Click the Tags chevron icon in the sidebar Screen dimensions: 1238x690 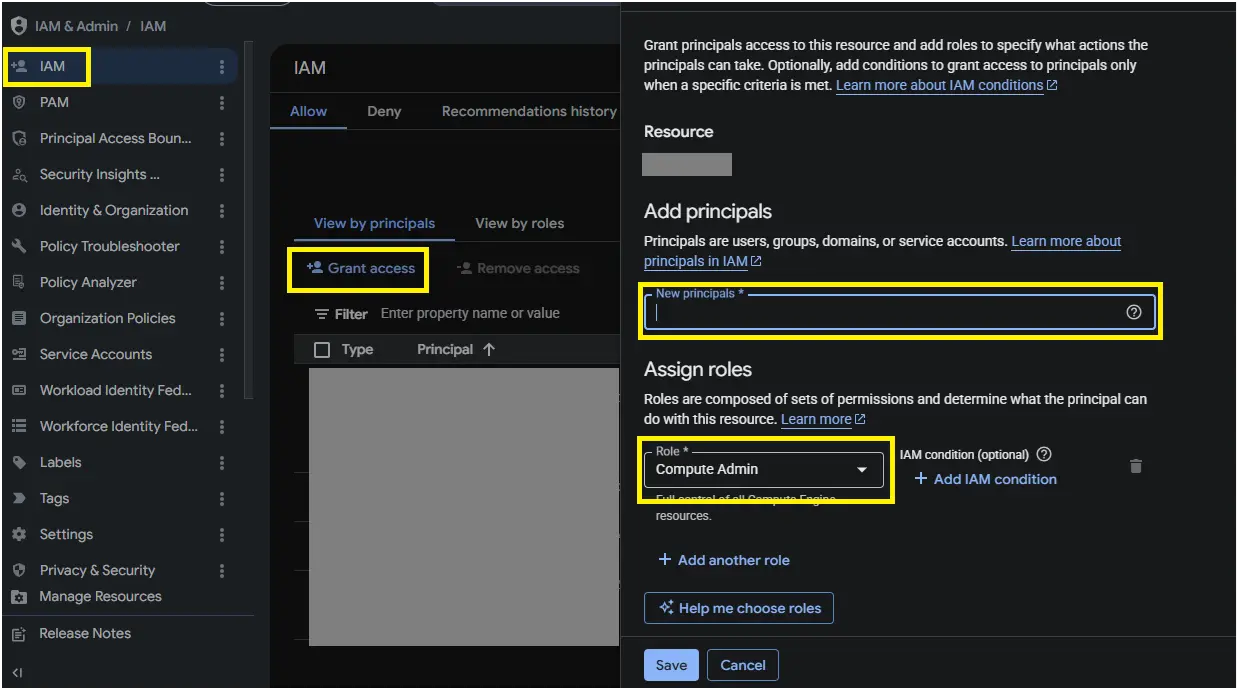coord(18,498)
